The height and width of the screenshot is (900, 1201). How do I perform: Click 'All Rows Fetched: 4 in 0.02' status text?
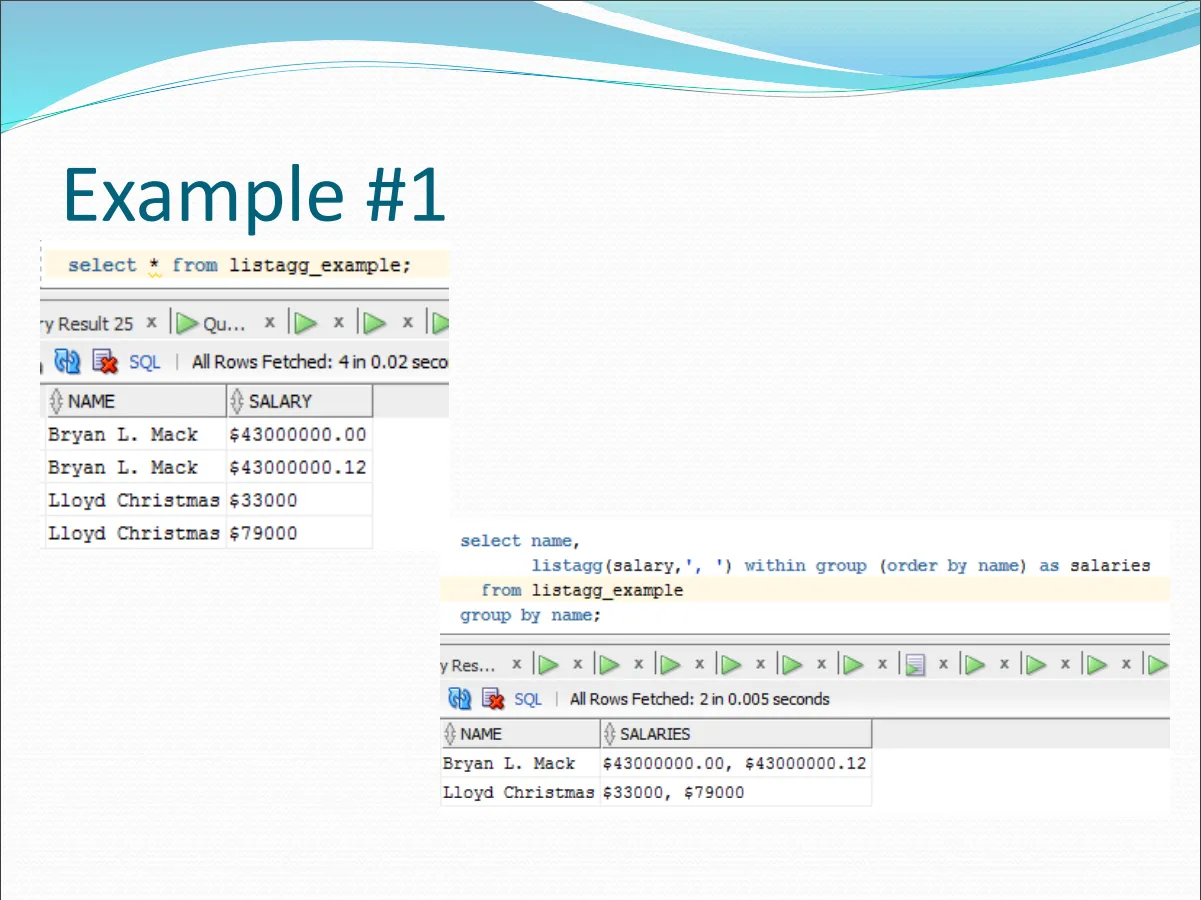pos(320,362)
